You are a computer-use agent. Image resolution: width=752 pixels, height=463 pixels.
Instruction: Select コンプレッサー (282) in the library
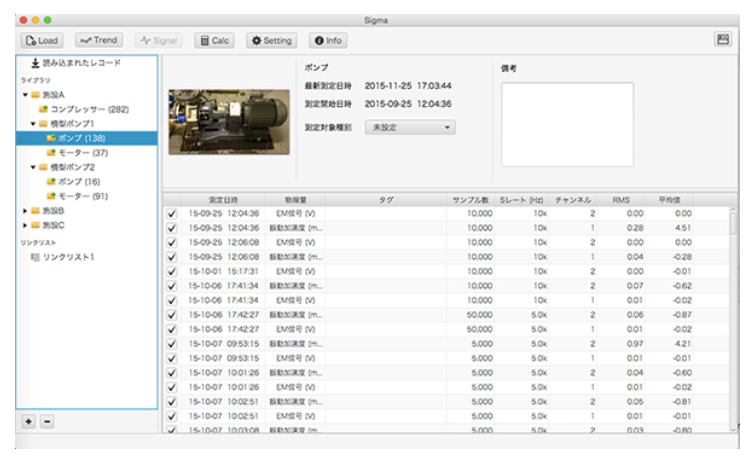(90, 109)
